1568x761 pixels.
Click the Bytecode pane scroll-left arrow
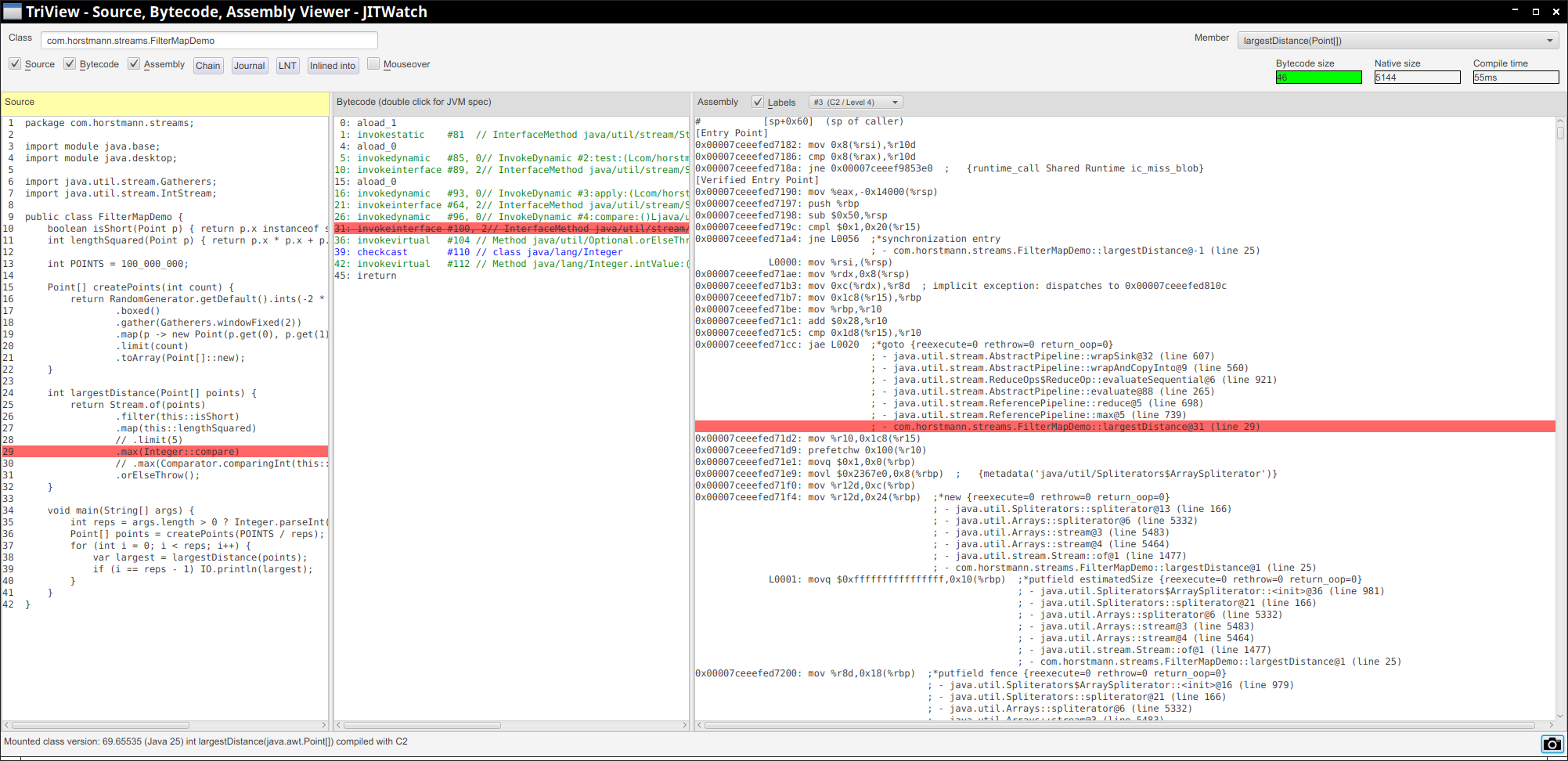pos(338,725)
